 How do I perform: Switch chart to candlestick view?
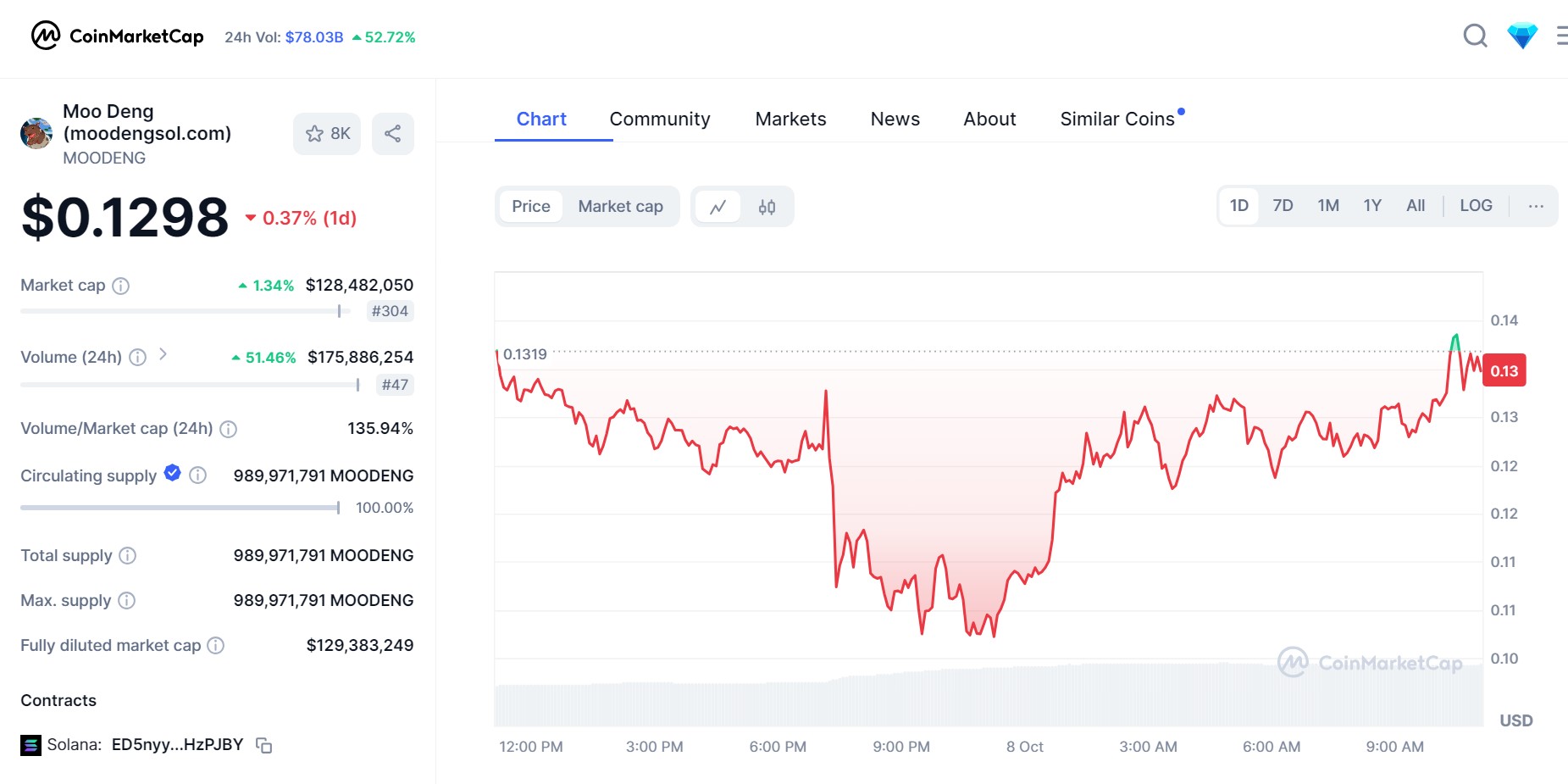click(767, 207)
